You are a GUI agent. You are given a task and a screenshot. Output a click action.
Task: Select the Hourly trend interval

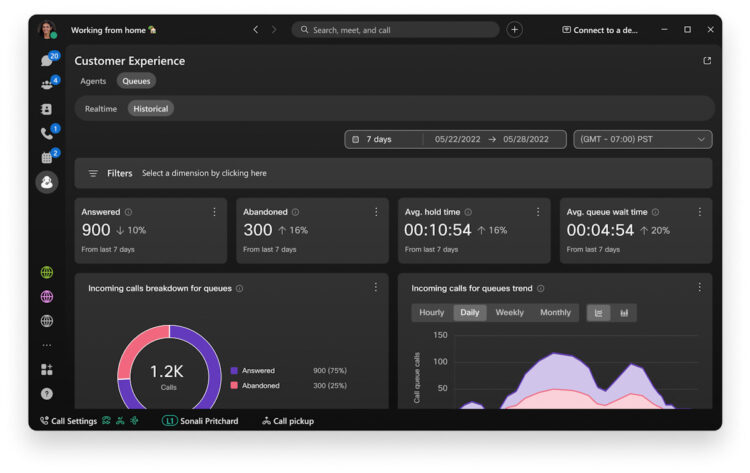point(432,313)
